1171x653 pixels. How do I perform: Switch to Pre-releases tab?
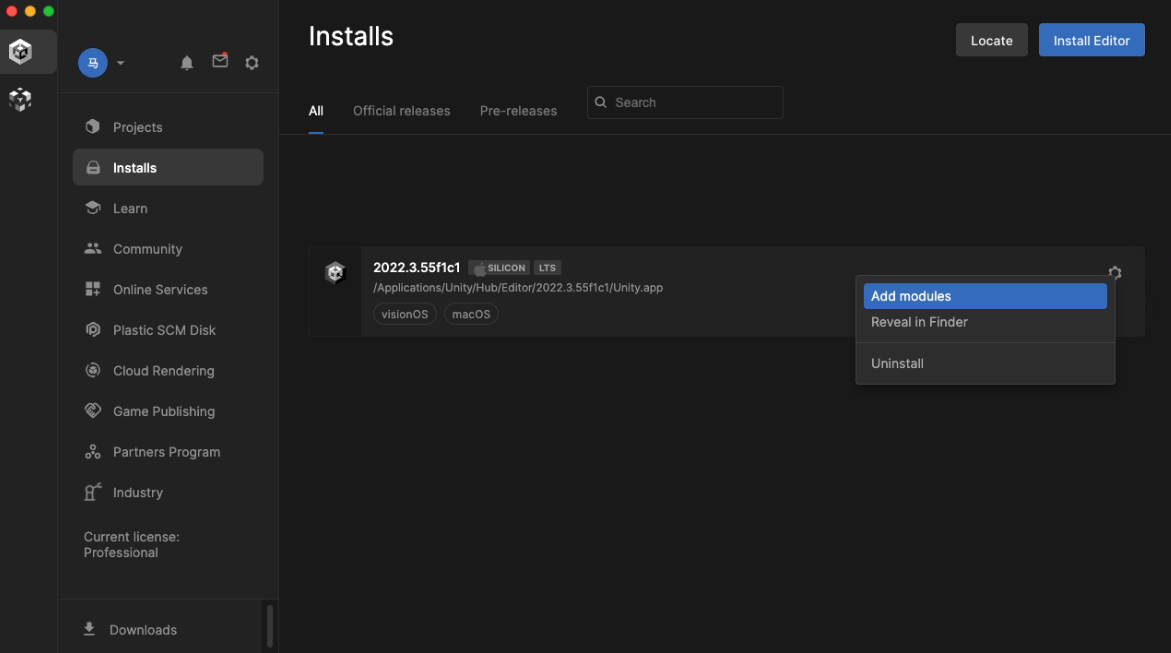518,111
